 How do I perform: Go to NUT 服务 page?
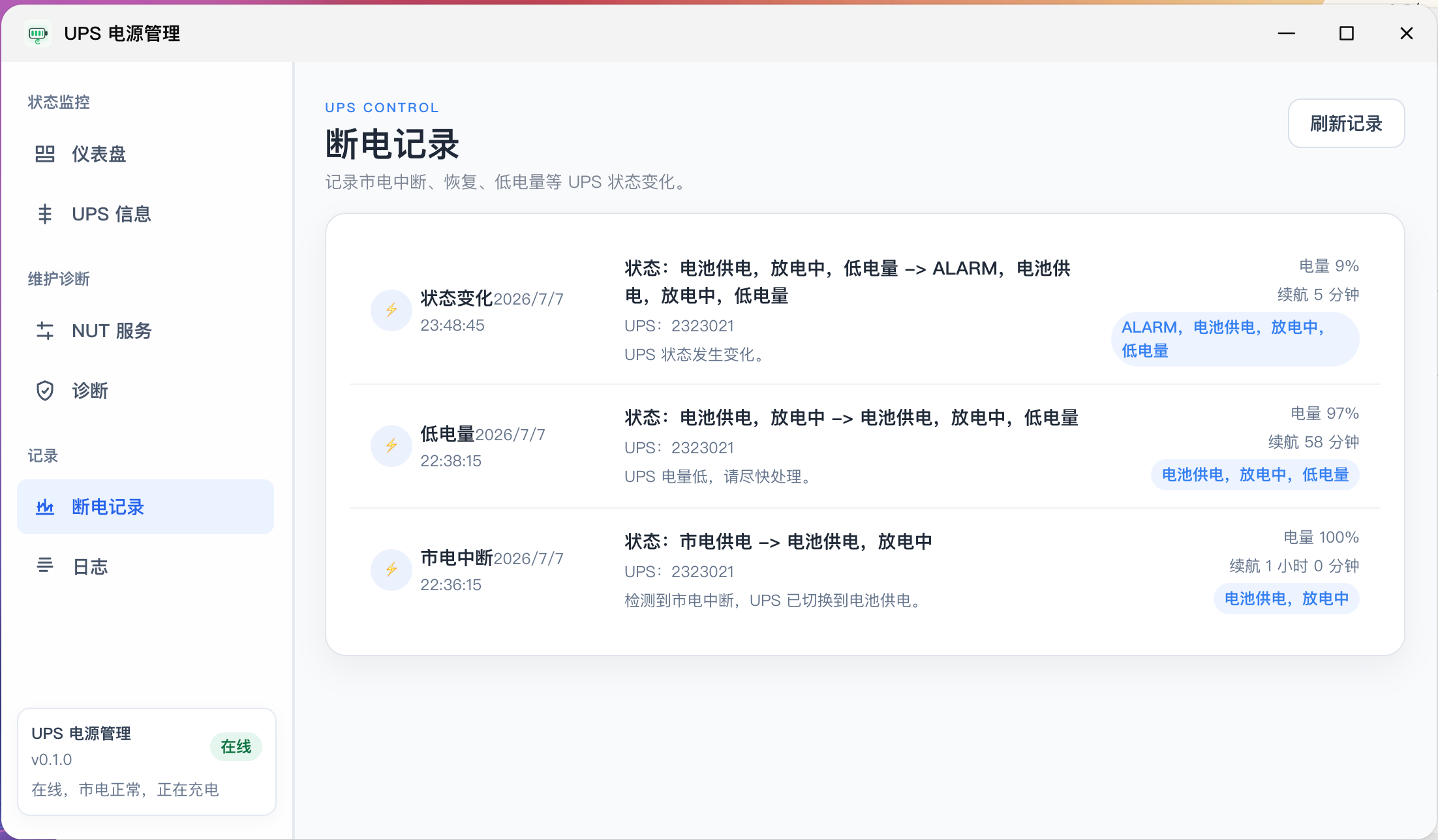tap(145, 331)
